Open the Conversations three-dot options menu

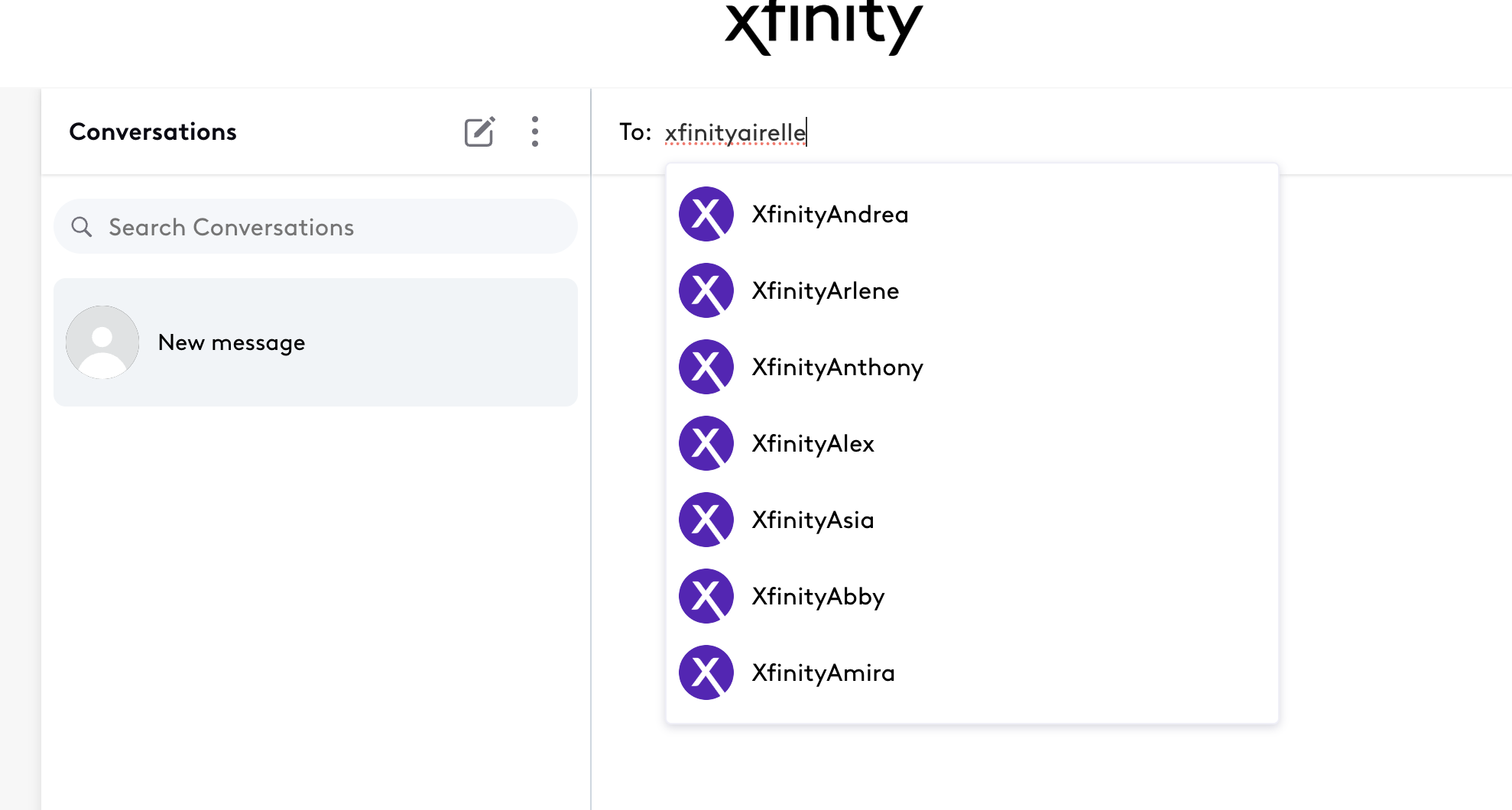click(x=535, y=131)
